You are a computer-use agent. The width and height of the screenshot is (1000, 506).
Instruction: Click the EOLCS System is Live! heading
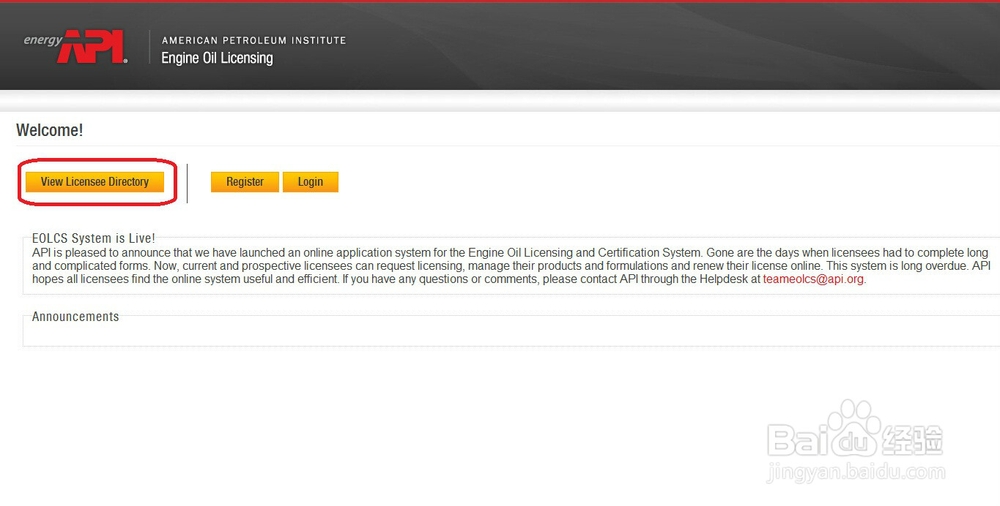(x=94, y=238)
